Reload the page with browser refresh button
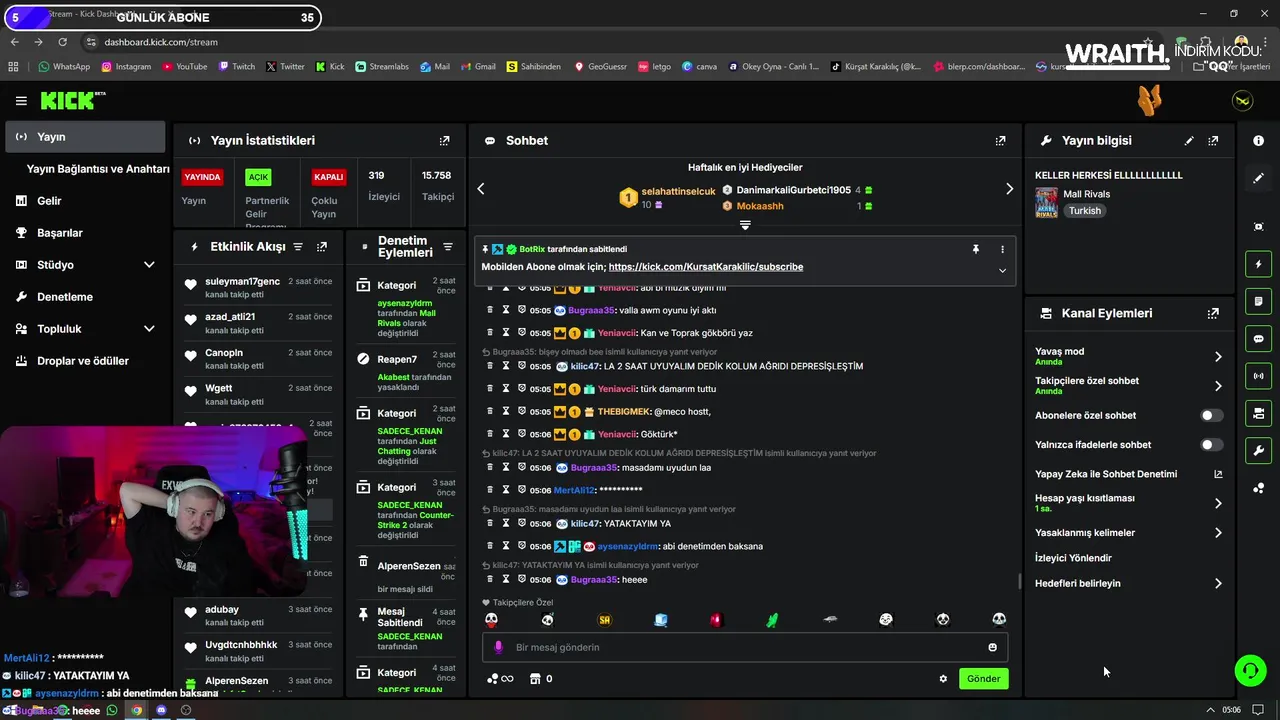 tap(62, 42)
